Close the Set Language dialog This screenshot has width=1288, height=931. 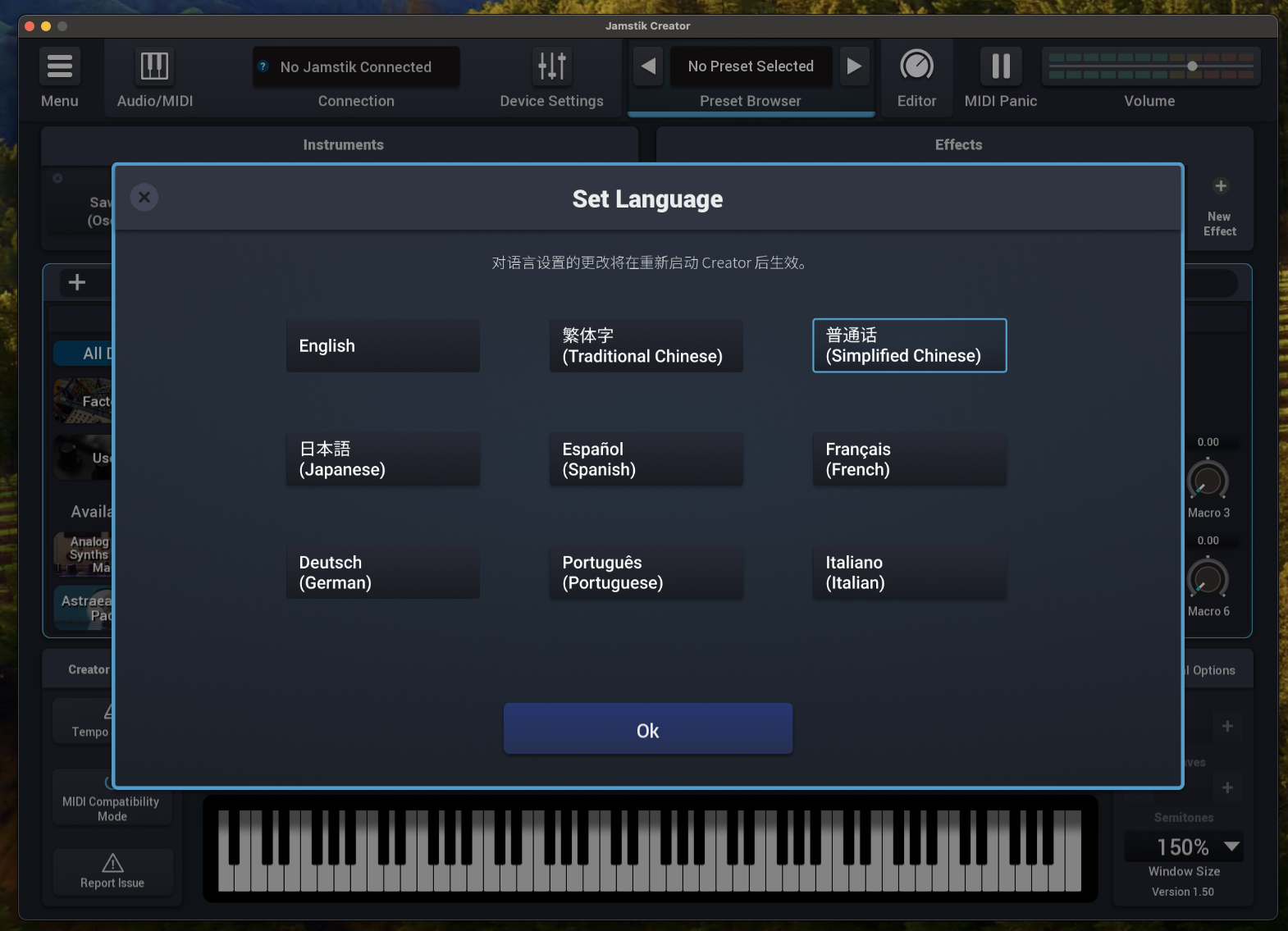(144, 197)
